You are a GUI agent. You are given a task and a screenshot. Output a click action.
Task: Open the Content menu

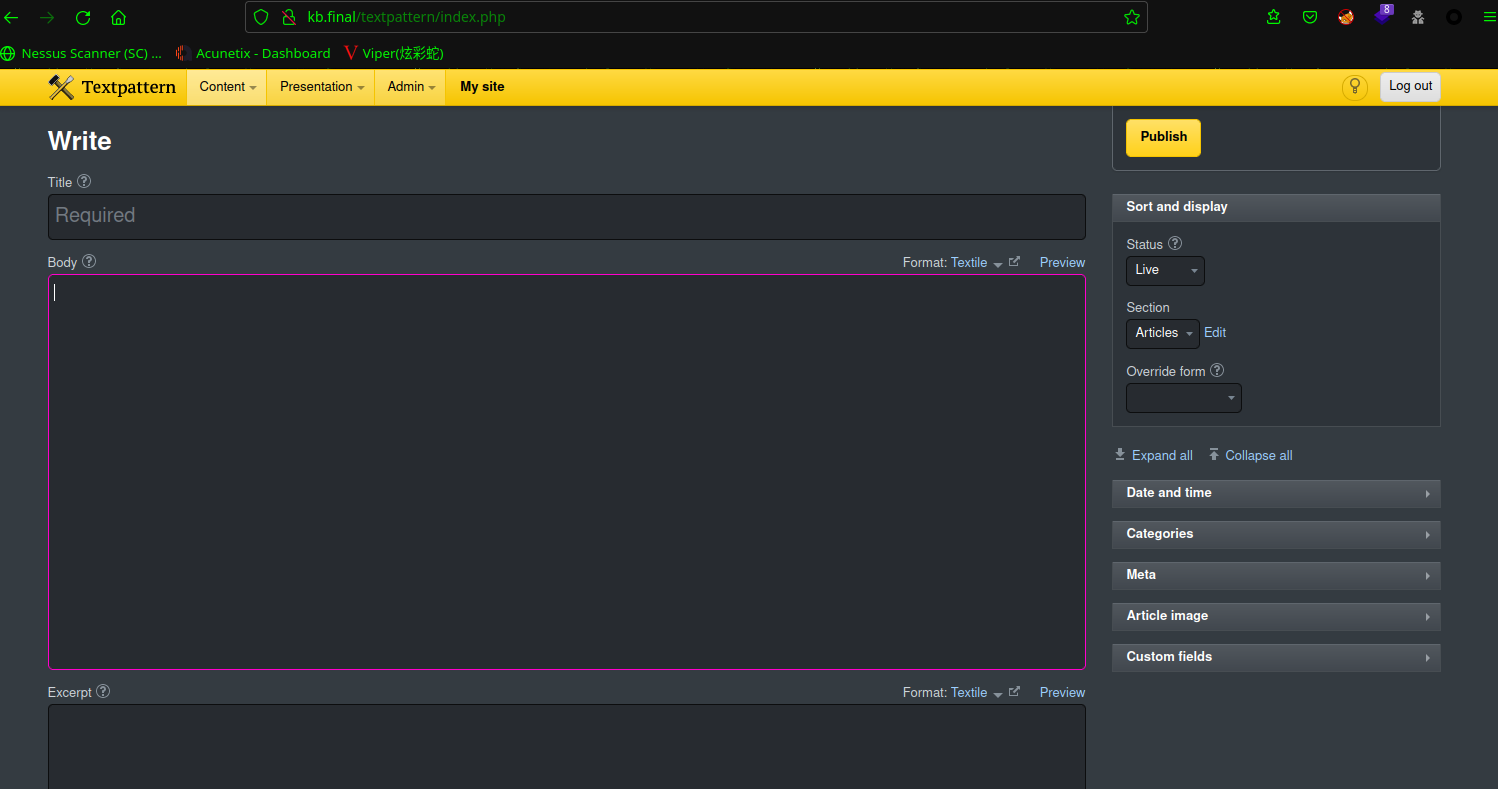(x=227, y=87)
